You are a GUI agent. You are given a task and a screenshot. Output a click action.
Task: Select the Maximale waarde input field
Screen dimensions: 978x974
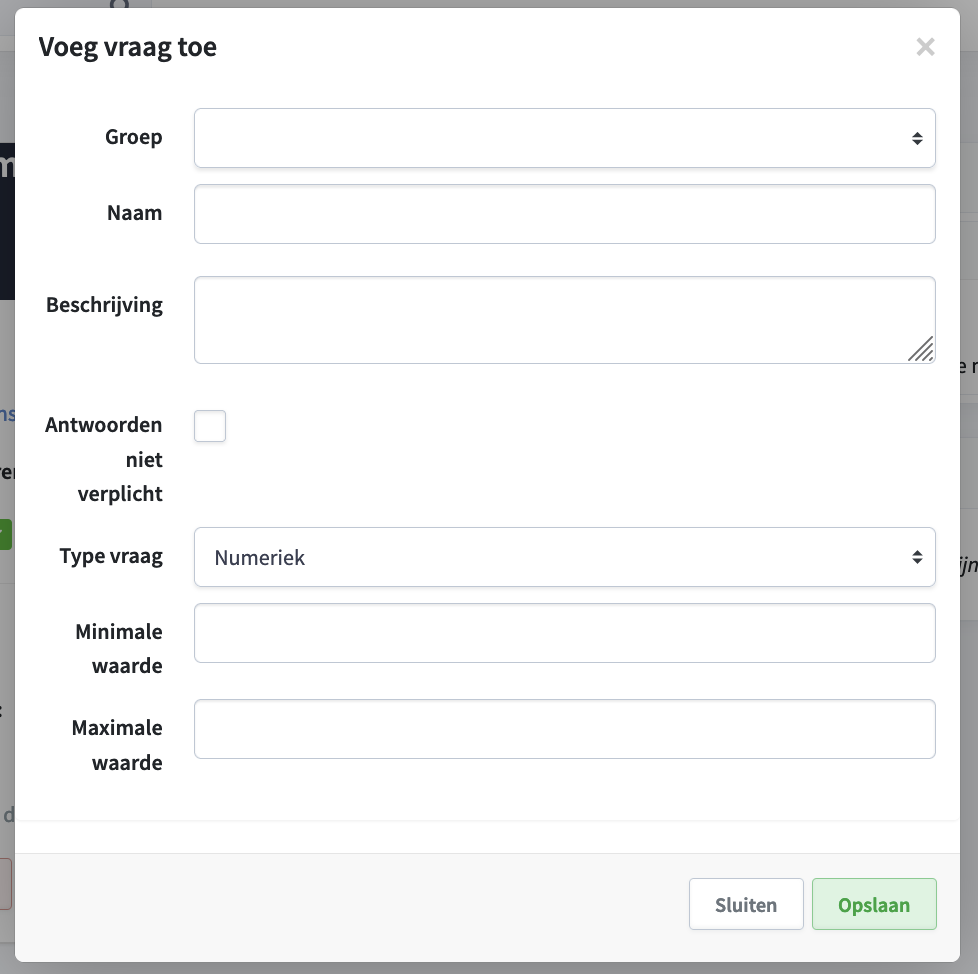click(564, 729)
